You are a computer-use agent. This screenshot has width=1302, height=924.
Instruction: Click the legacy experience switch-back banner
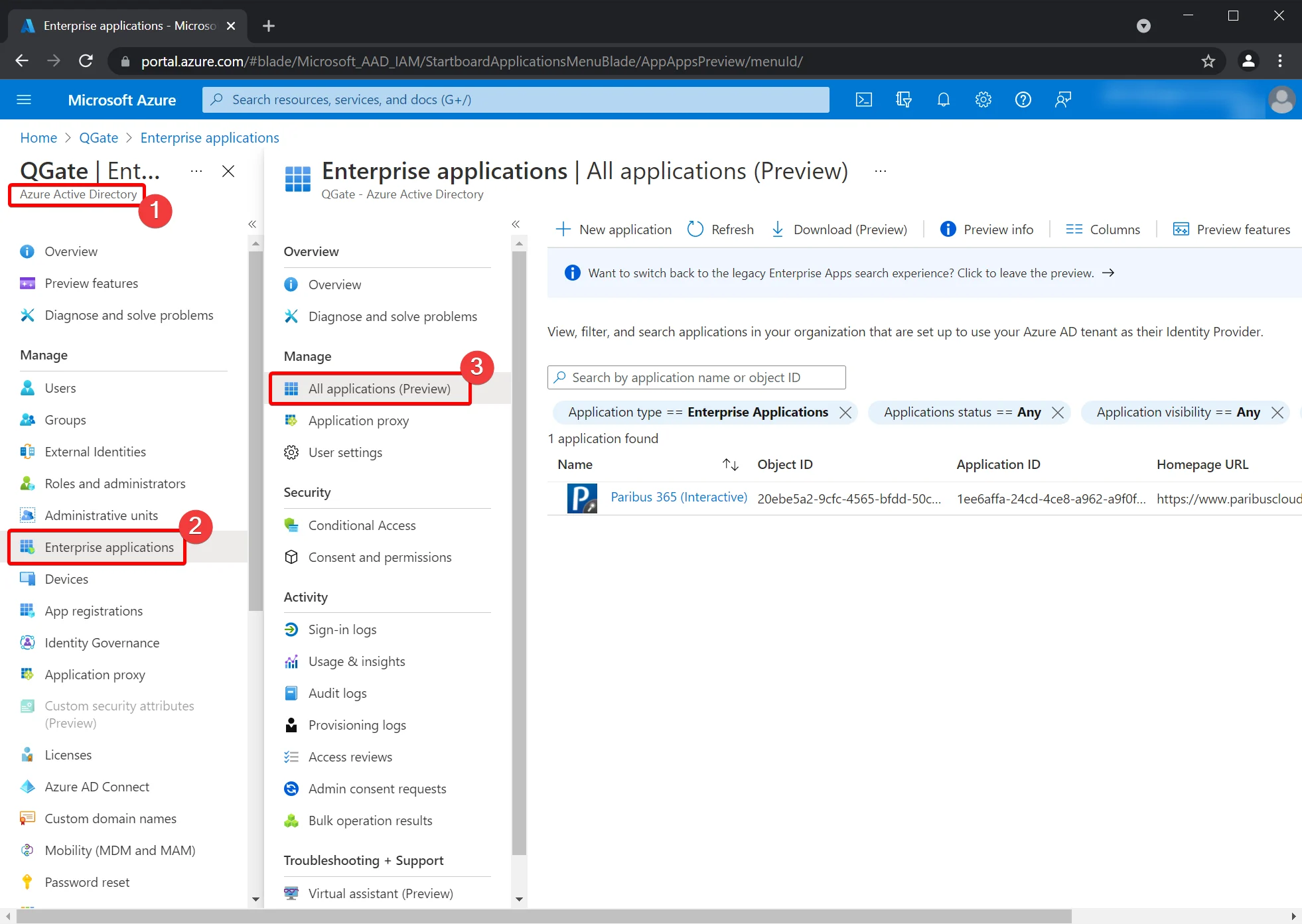[x=924, y=273]
